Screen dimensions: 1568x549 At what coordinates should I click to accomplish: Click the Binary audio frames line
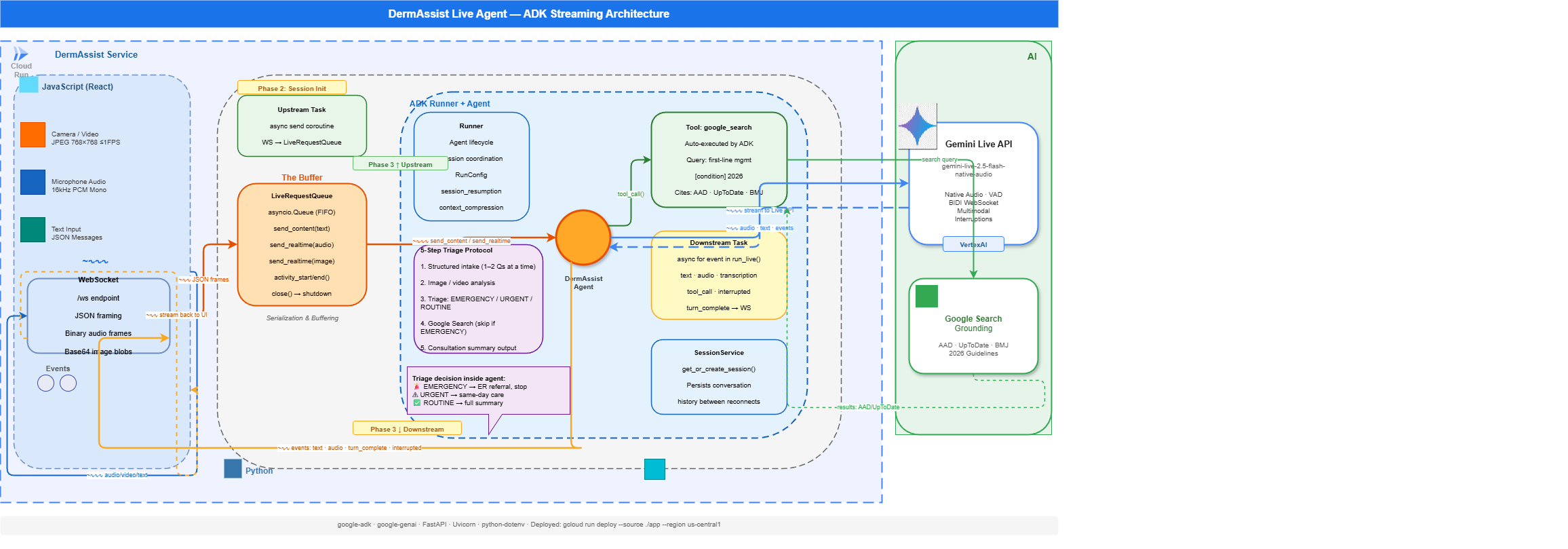pyautogui.click(x=98, y=333)
